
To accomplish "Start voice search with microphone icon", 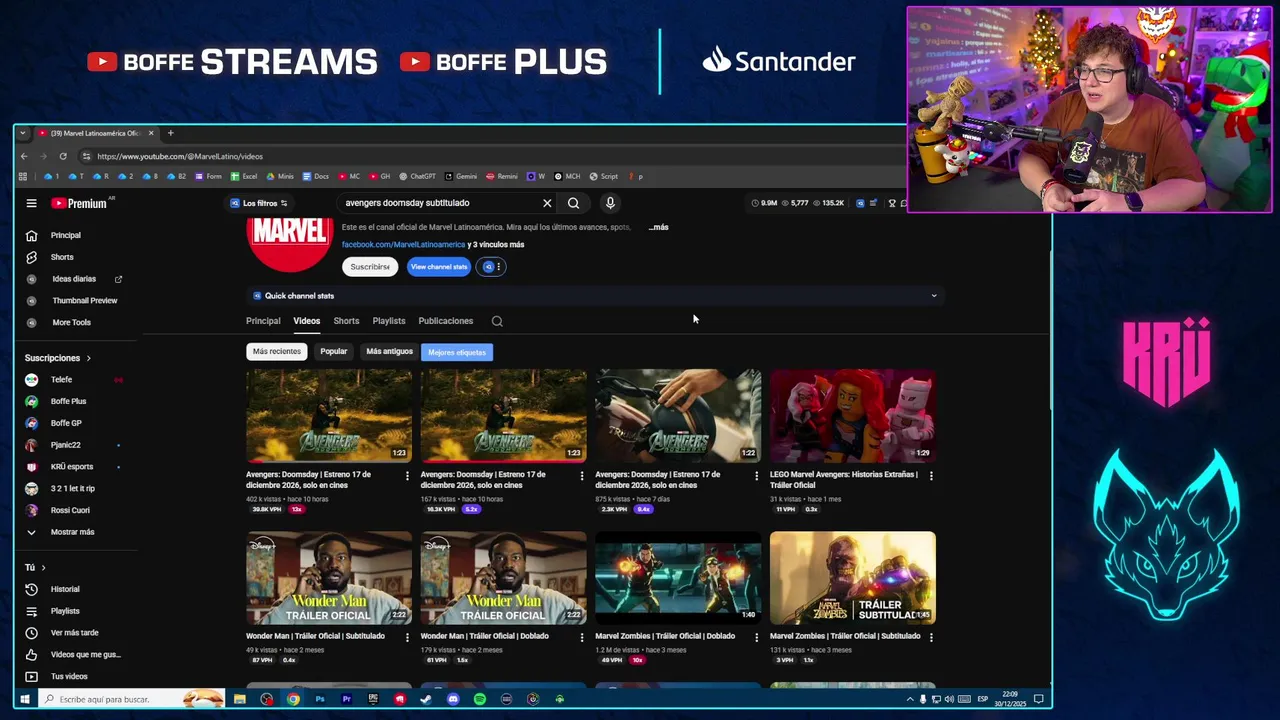I will click(610, 203).
